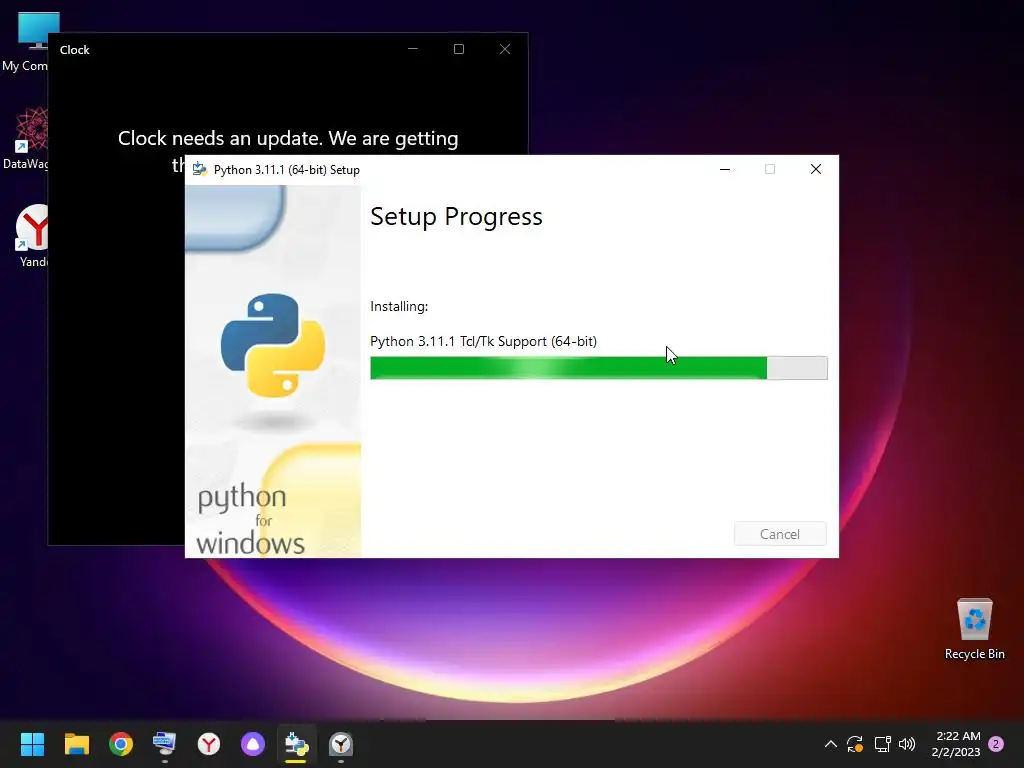Cancel the Python installation

(780, 534)
